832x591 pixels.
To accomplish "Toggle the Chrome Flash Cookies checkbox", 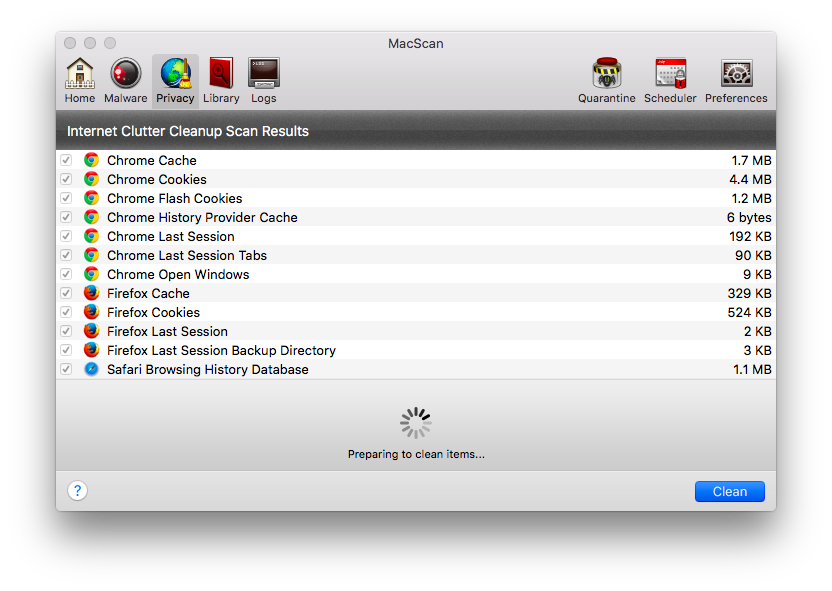I will 66,198.
